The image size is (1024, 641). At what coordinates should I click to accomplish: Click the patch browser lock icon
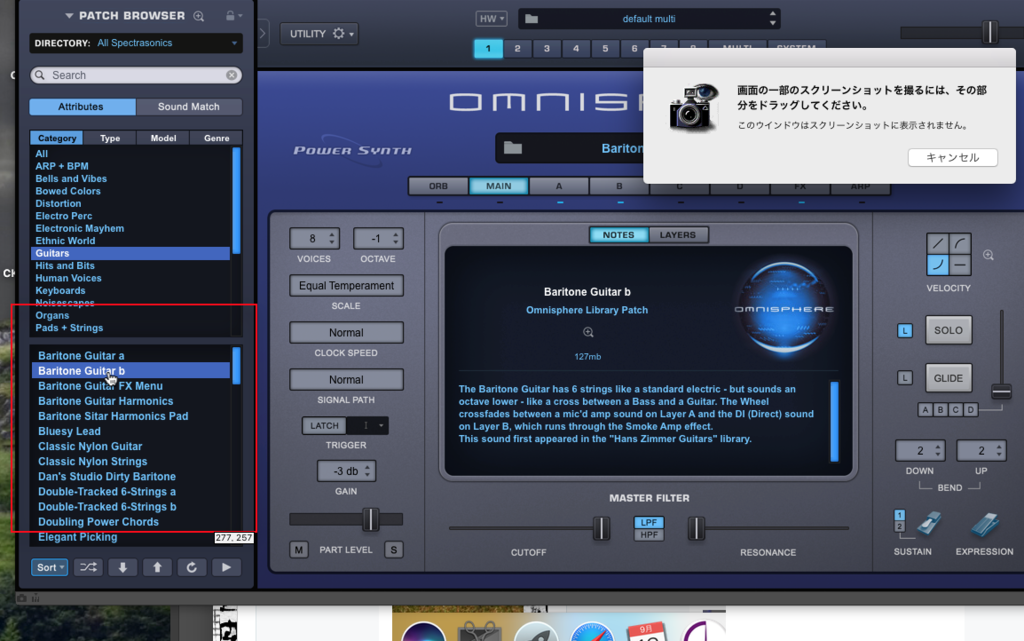[x=230, y=15]
